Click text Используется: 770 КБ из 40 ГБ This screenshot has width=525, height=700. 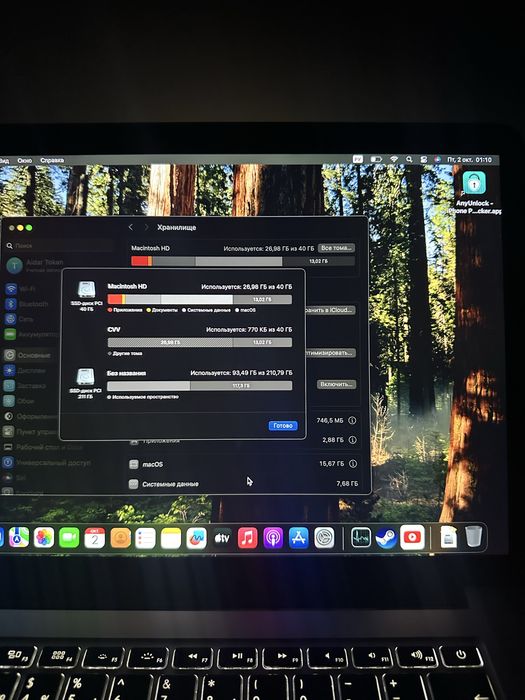249,329
